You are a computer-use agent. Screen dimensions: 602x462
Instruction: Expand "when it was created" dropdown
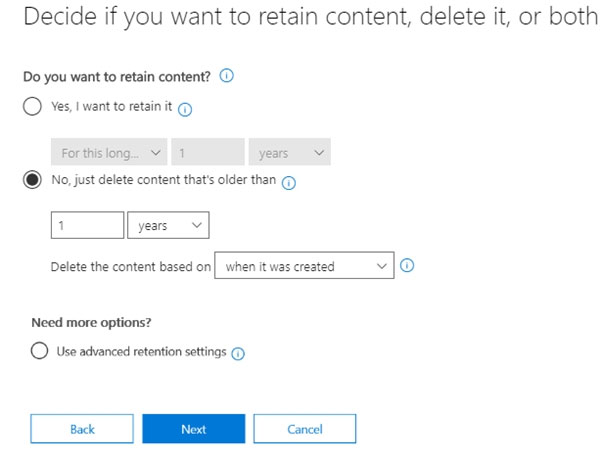(304, 265)
